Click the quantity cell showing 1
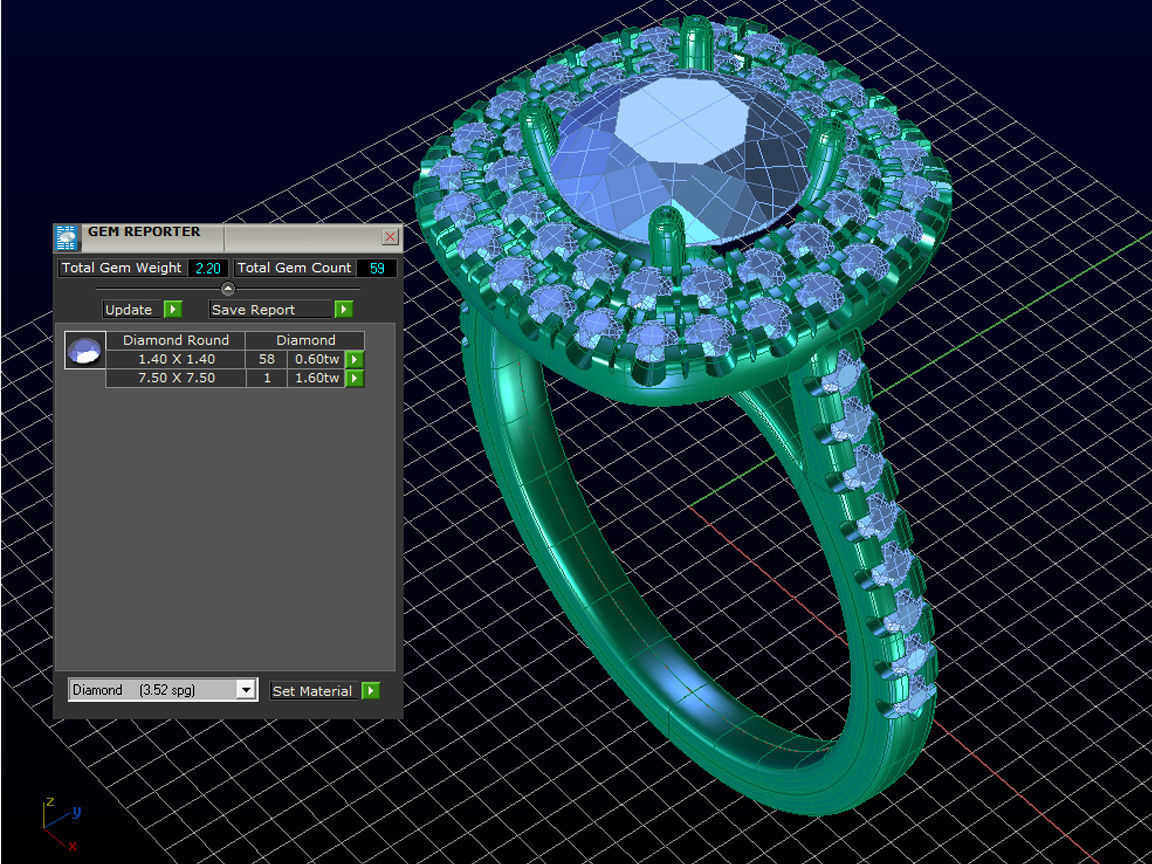1152x864 pixels. click(267, 378)
